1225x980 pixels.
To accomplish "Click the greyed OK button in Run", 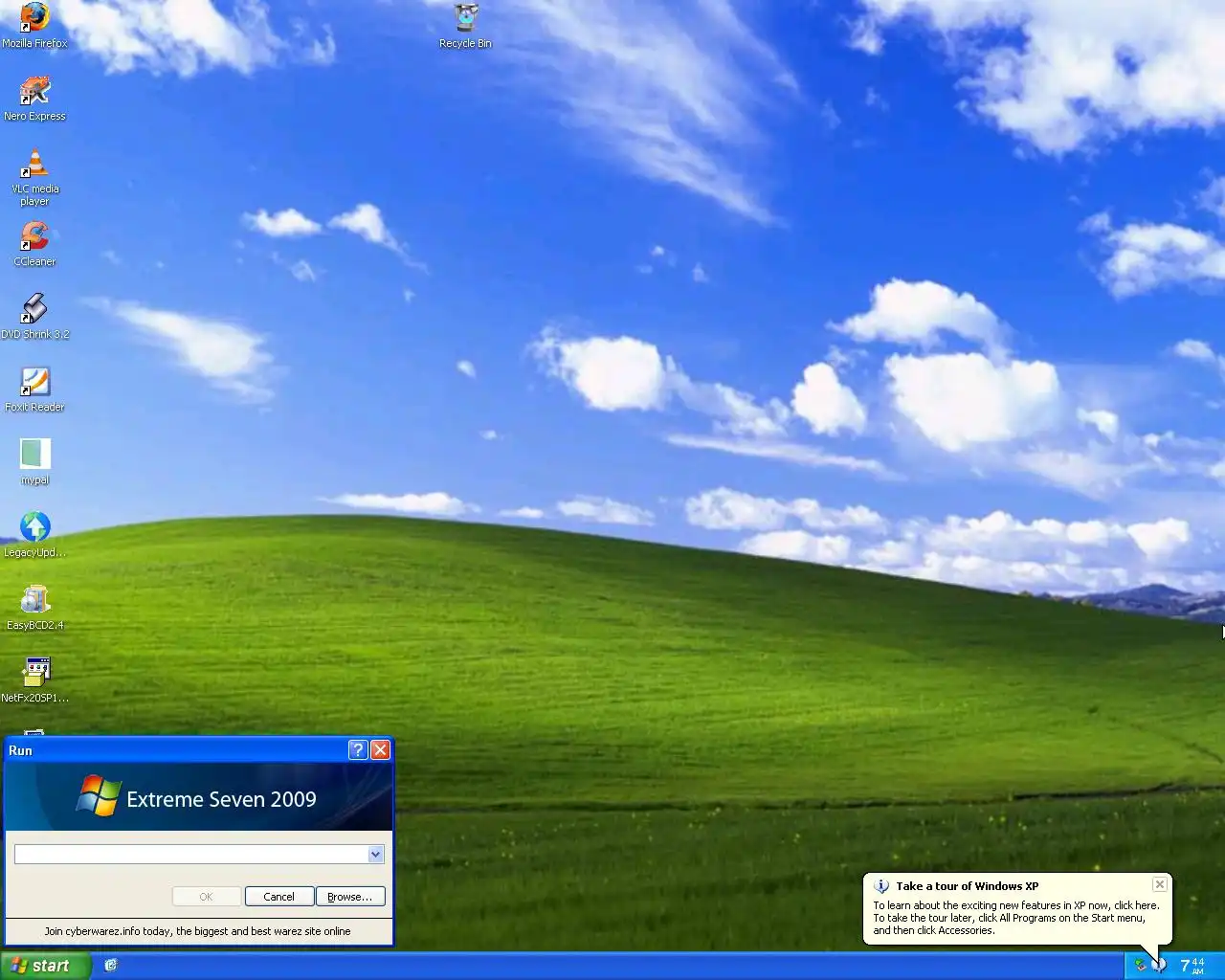I will coord(206,897).
